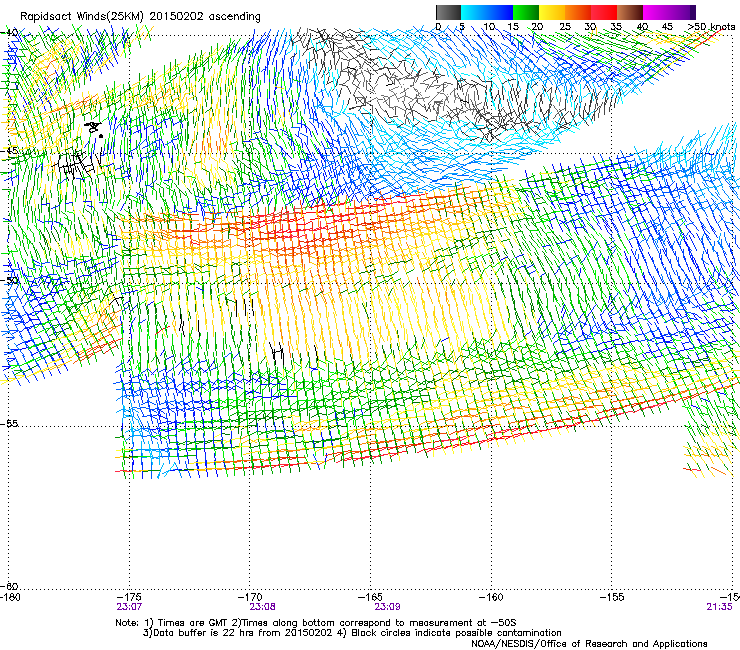Click the '-60' latitude label

[10, 587]
